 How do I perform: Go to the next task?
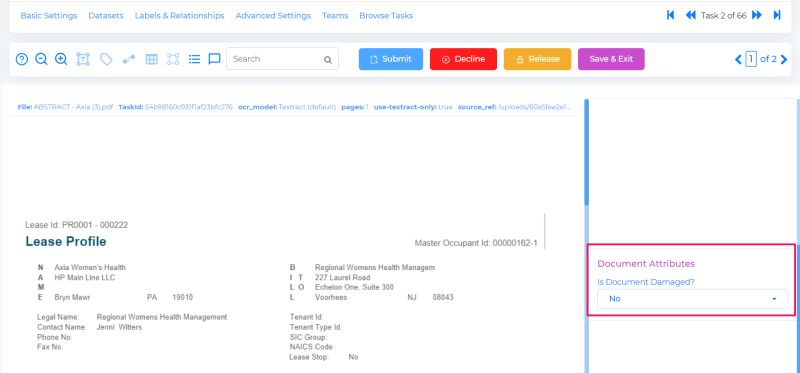pyautogui.click(x=757, y=15)
